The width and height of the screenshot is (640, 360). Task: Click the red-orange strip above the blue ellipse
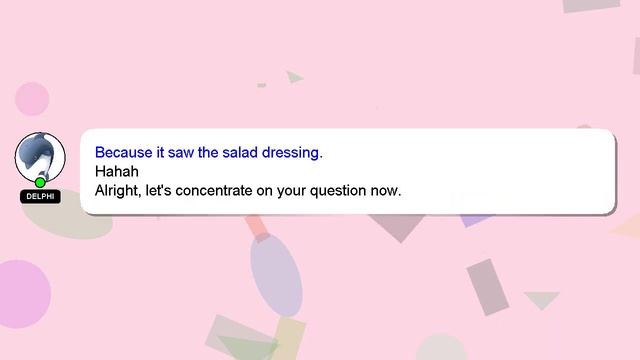tap(257, 228)
